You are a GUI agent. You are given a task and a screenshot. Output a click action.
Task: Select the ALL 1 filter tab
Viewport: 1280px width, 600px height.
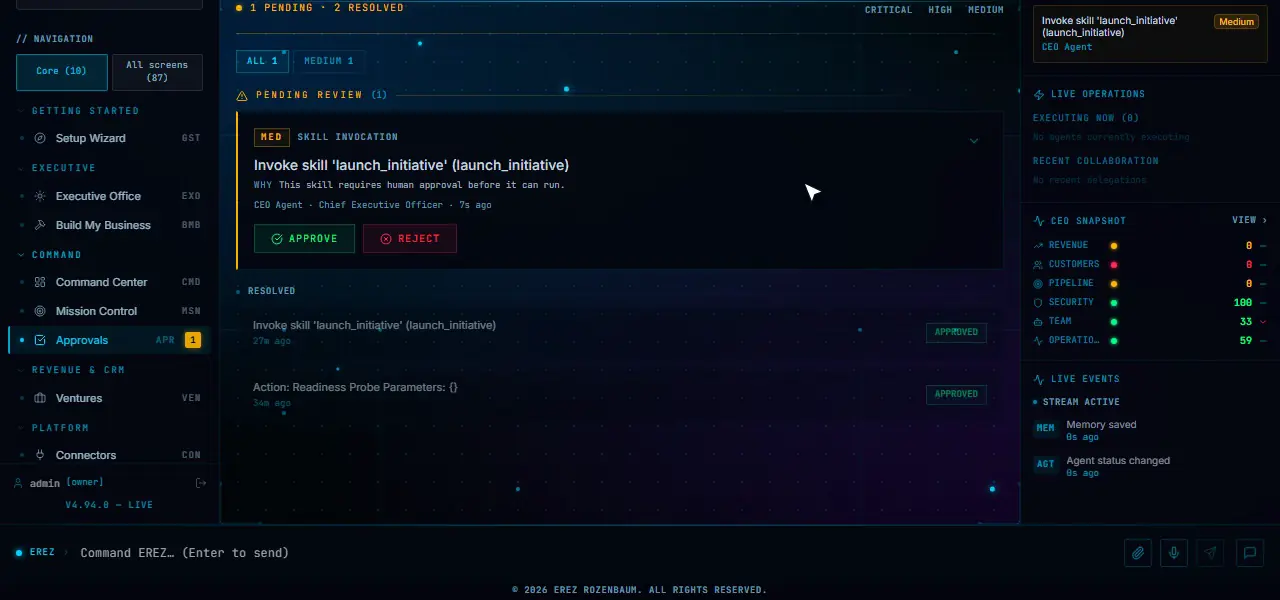click(x=262, y=61)
